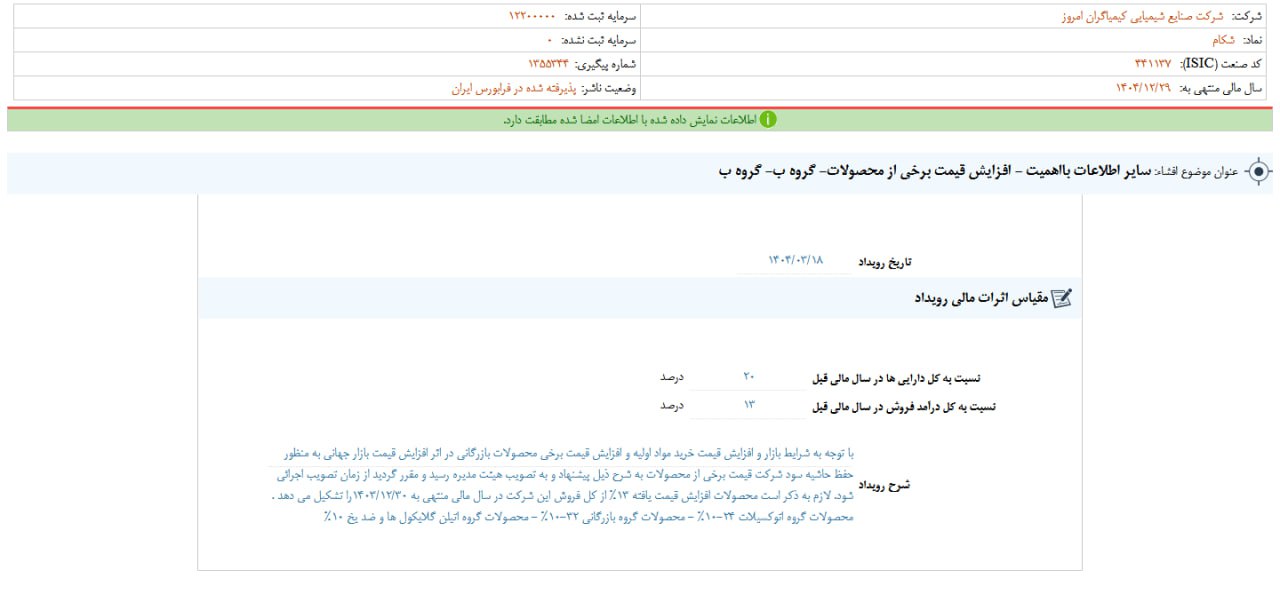The height and width of the screenshot is (602, 1280).
Task: Click the green info circle icon
Action: (768, 119)
